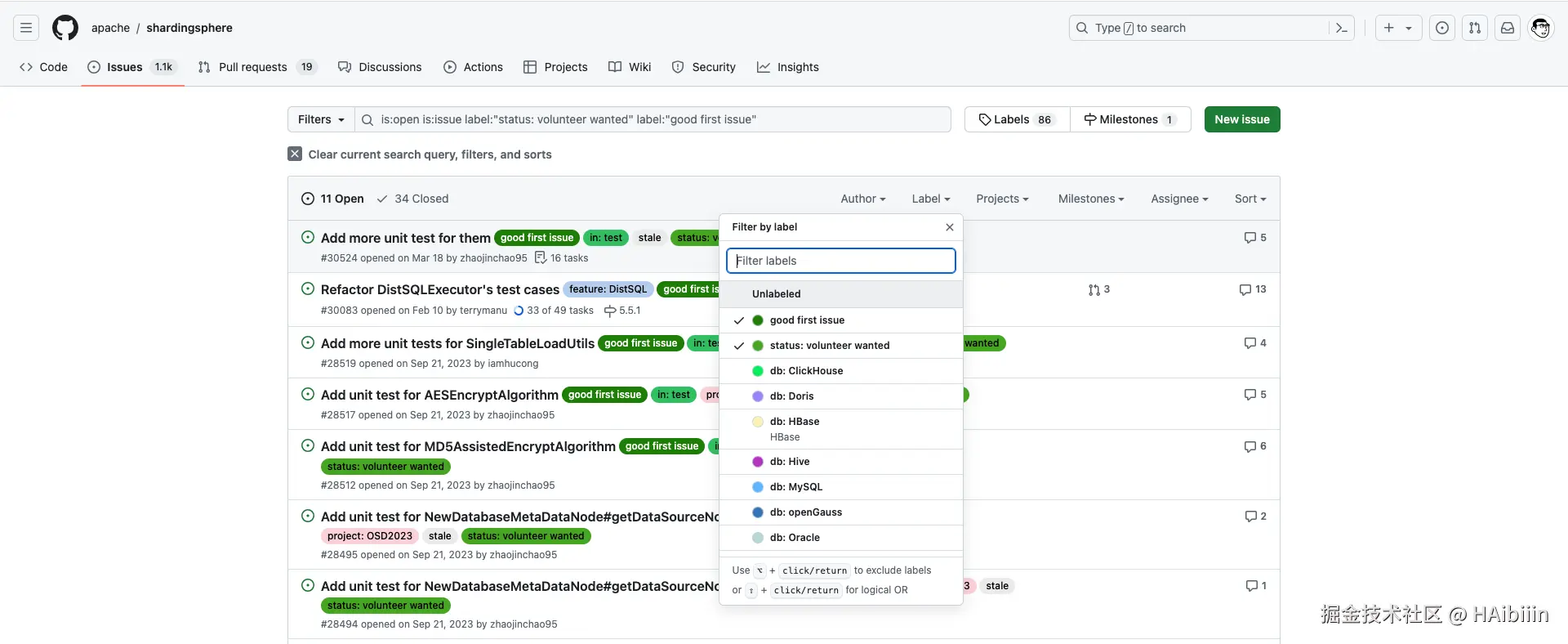Open the Milestones filter dropdown

[1091, 199]
